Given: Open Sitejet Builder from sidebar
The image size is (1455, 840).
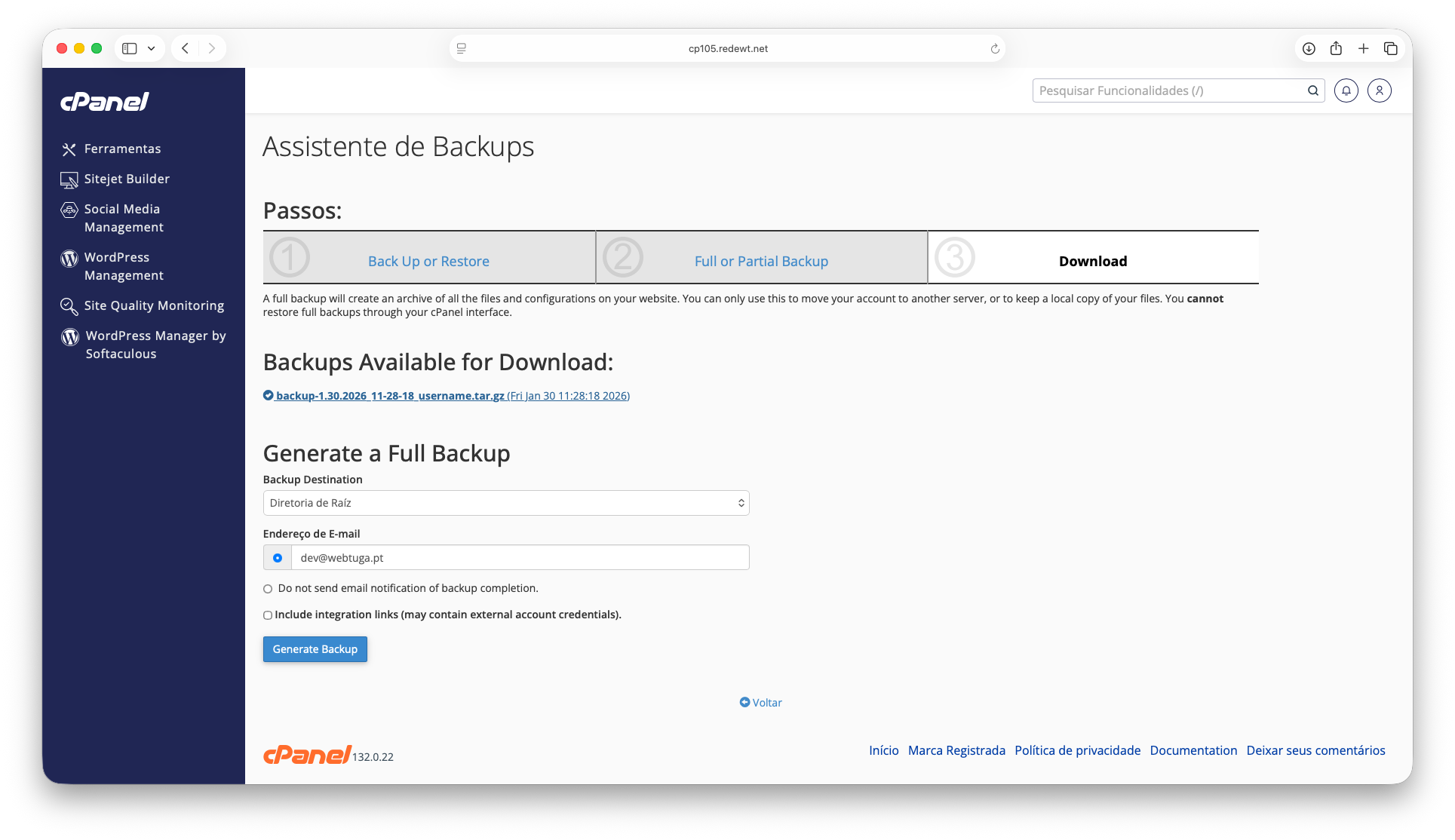Looking at the screenshot, I should pos(127,179).
